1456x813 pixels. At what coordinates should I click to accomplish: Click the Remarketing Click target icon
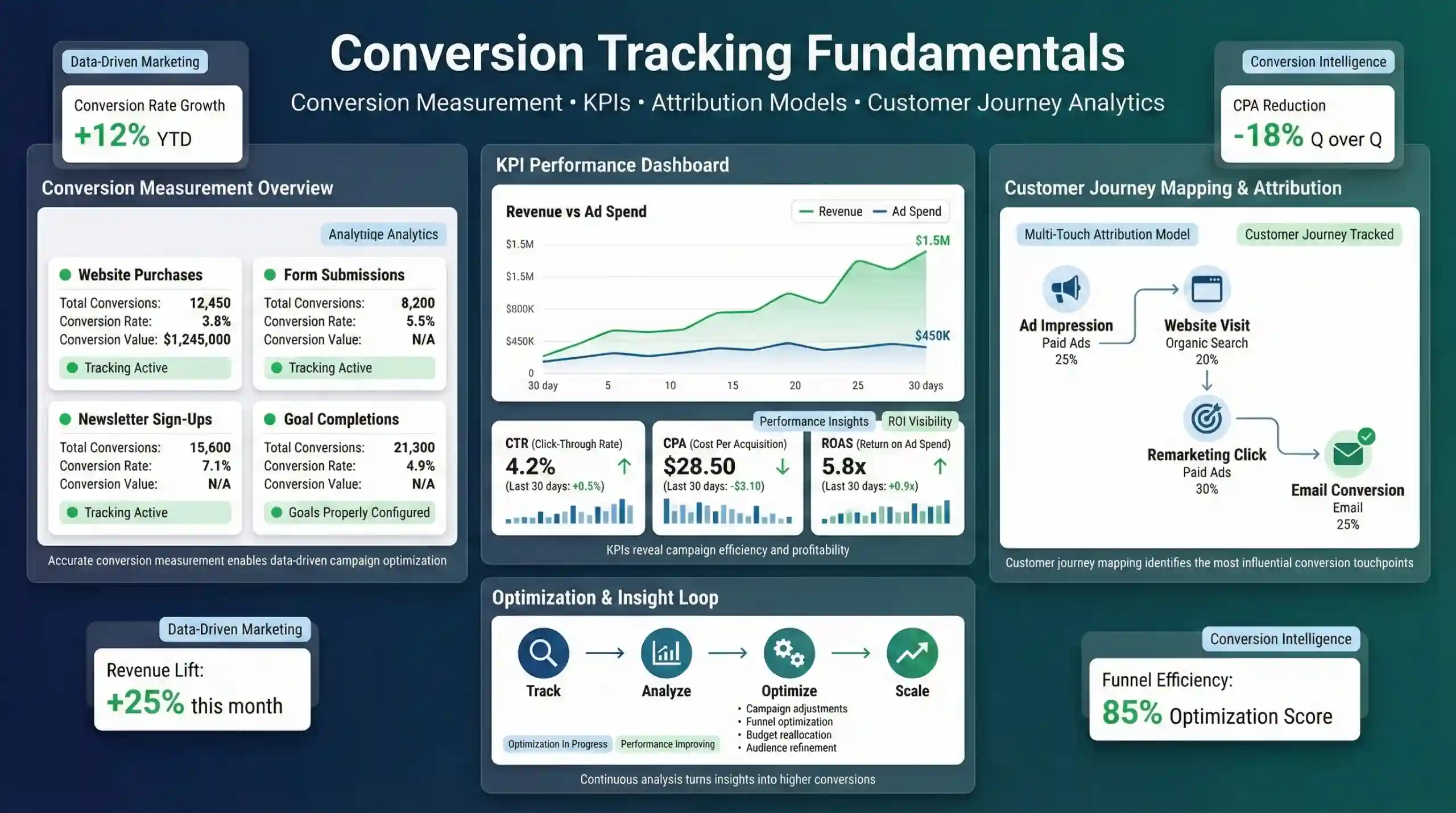[1206, 419]
